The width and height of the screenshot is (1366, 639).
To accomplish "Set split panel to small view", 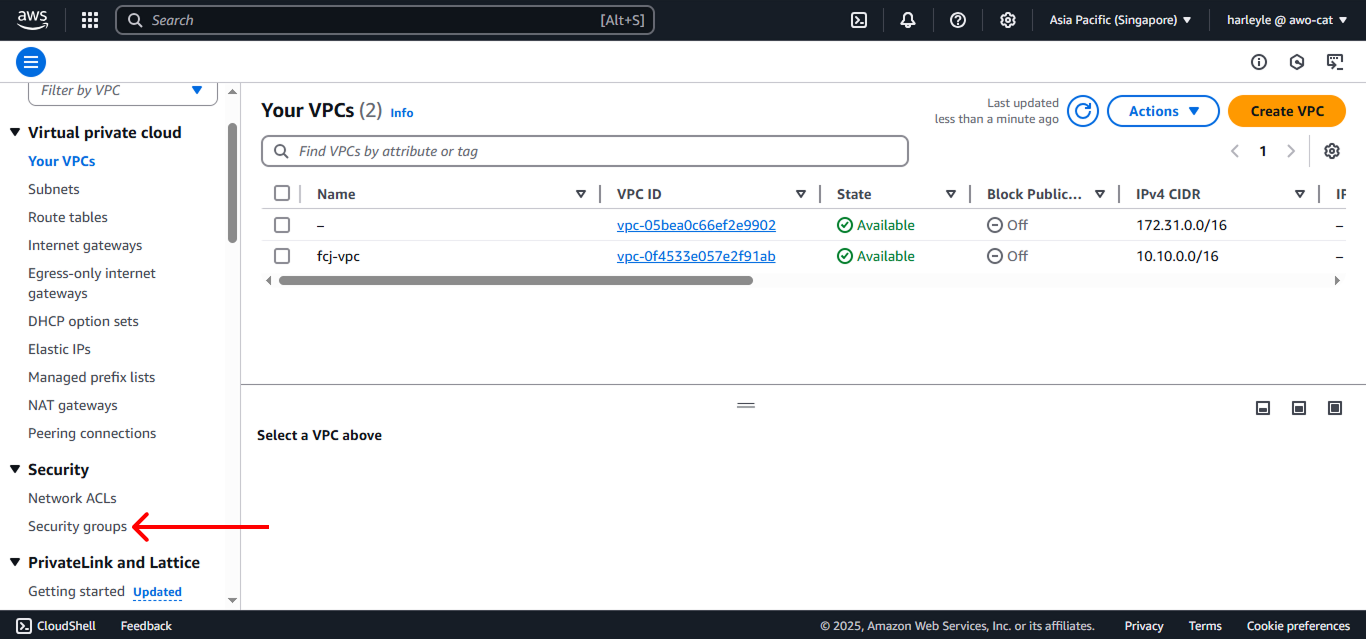I will pos(1263,408).
